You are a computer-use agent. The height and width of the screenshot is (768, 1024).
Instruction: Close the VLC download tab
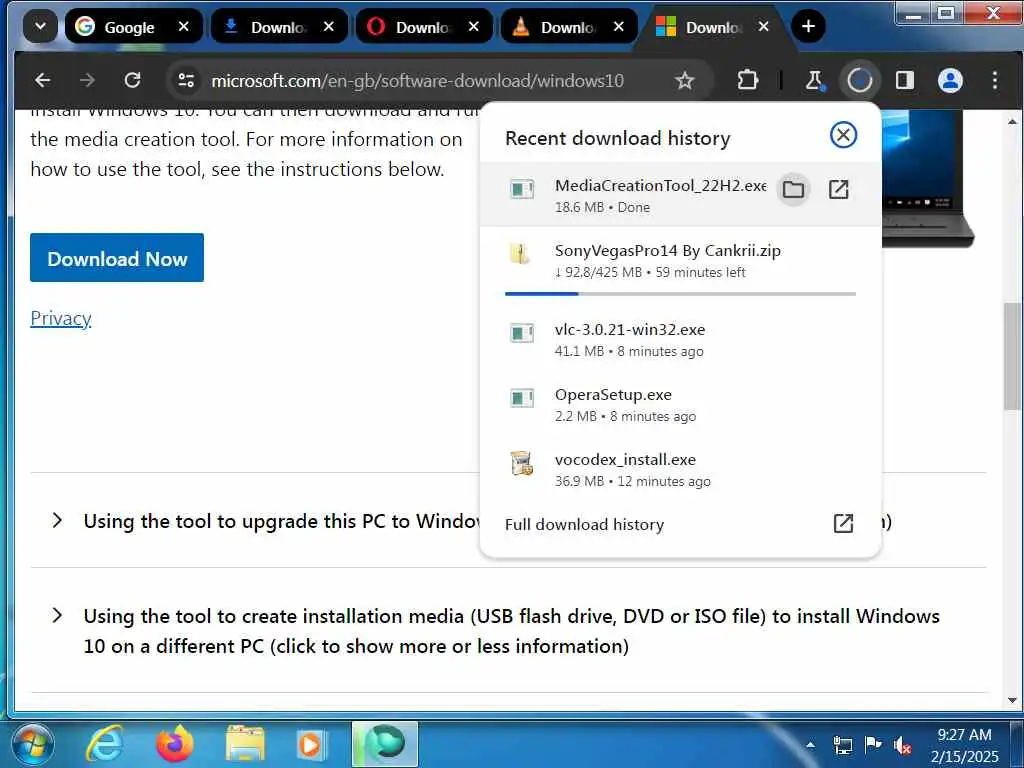tap(618, 27)
